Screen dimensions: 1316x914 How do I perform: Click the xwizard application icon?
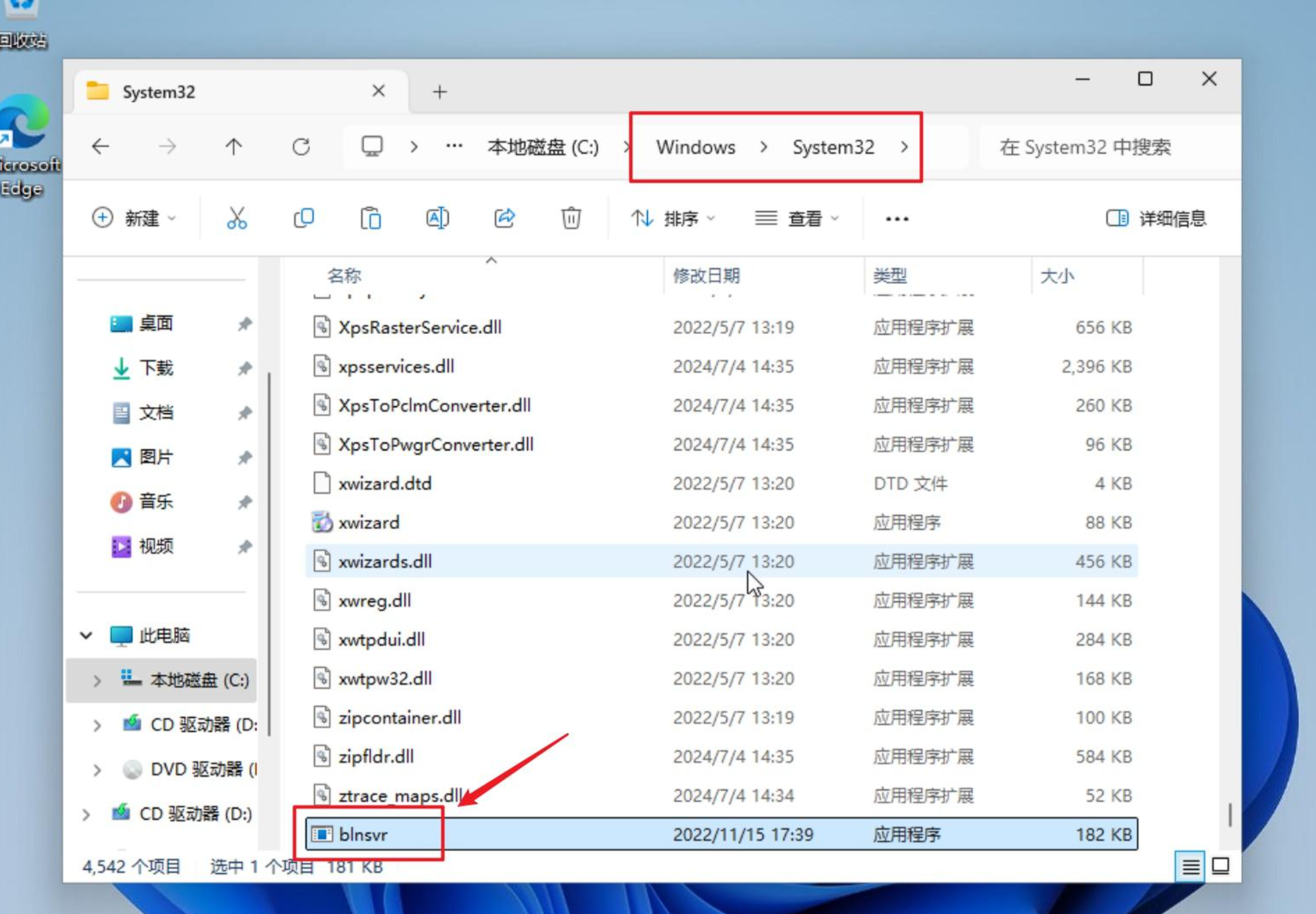(x=322, y=522)
